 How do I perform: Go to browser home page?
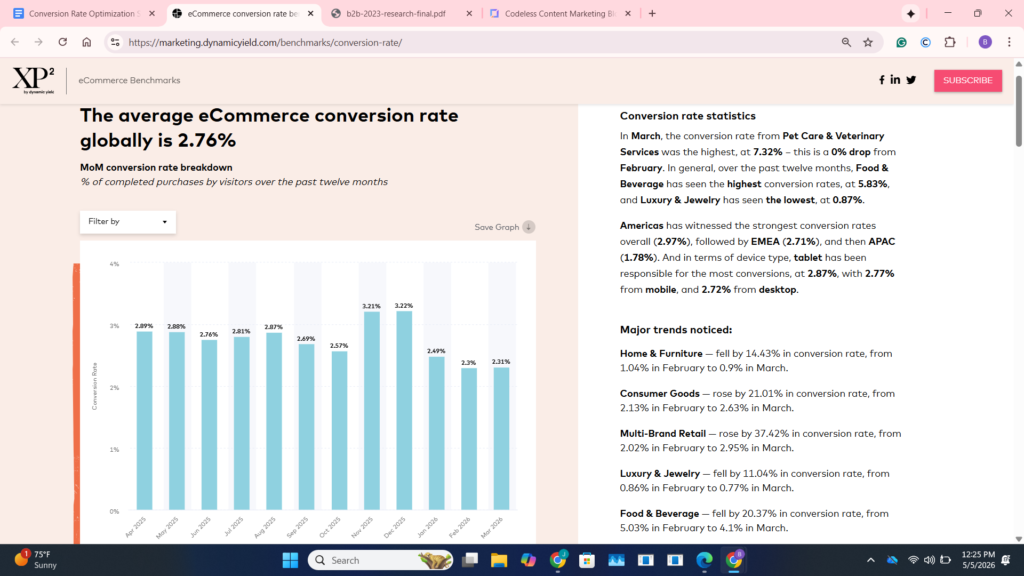tap(87, 42)
